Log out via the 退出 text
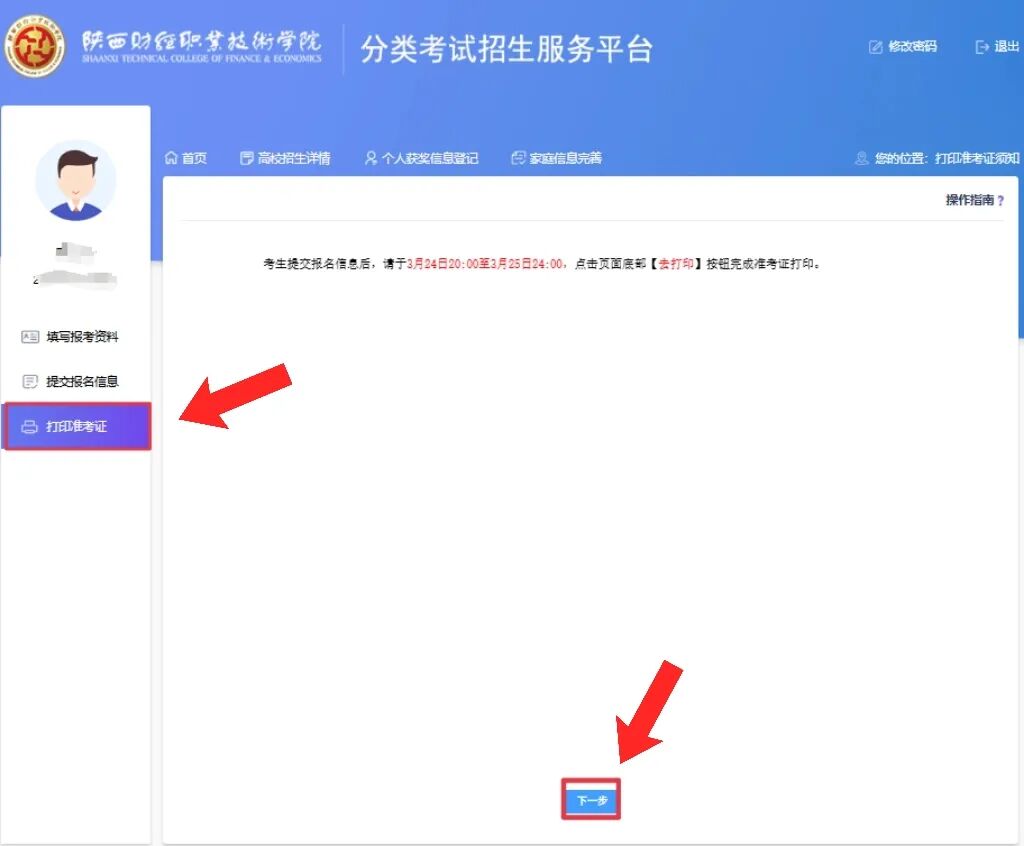Screen dimensions: 1024x846 click(x=1006, y=47)
